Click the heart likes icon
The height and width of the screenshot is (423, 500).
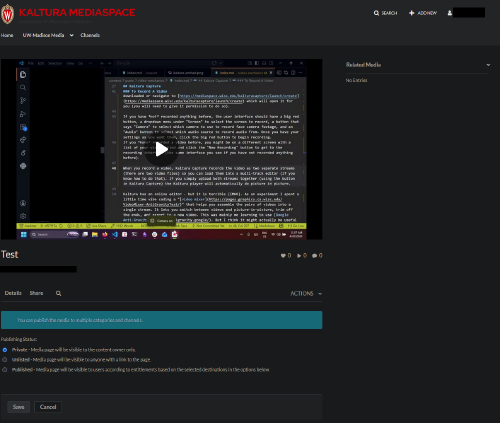tap(283, 256)
